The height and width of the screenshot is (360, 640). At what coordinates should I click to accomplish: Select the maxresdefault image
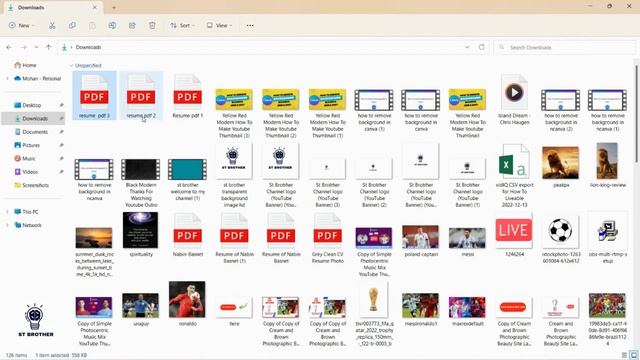[467, 310]
